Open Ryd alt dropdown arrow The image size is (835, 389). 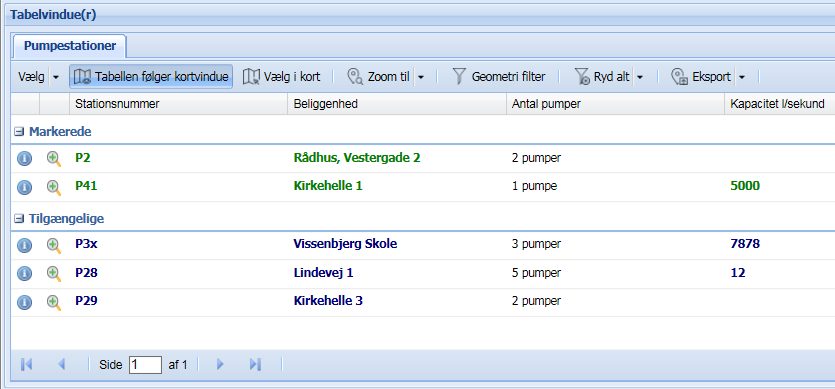[640, 77]
